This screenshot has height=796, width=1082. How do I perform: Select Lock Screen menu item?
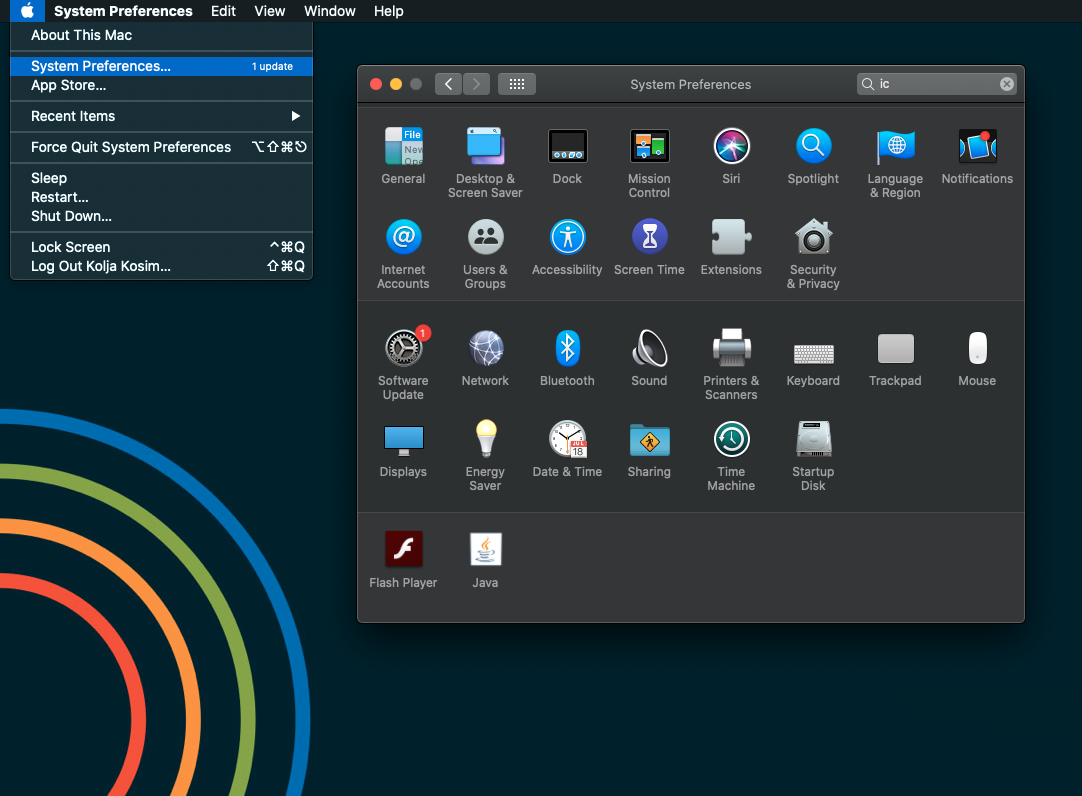pyautogui.click(x=161, y=247)
